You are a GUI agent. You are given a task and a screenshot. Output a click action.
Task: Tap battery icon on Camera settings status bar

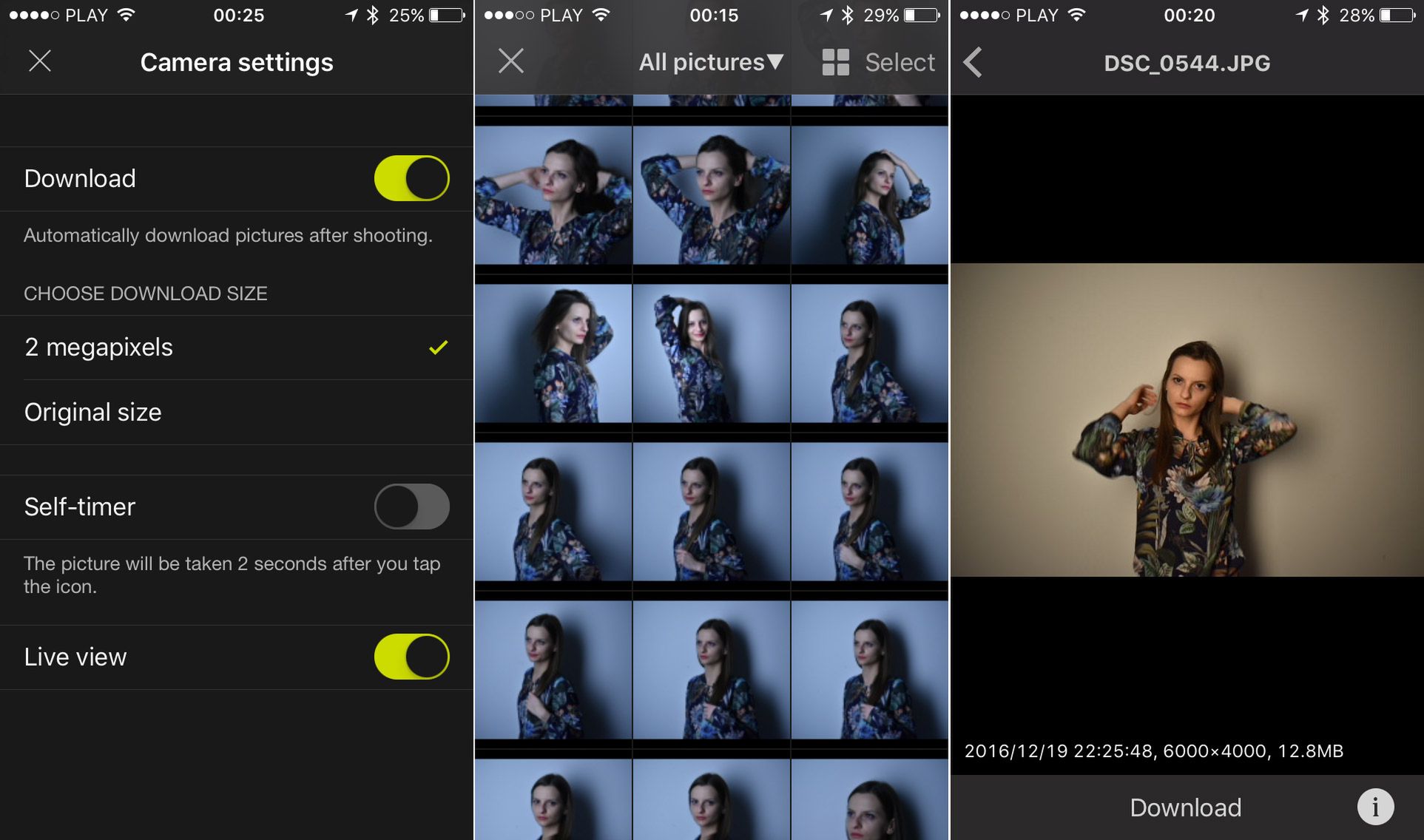(x=447, y=15)
